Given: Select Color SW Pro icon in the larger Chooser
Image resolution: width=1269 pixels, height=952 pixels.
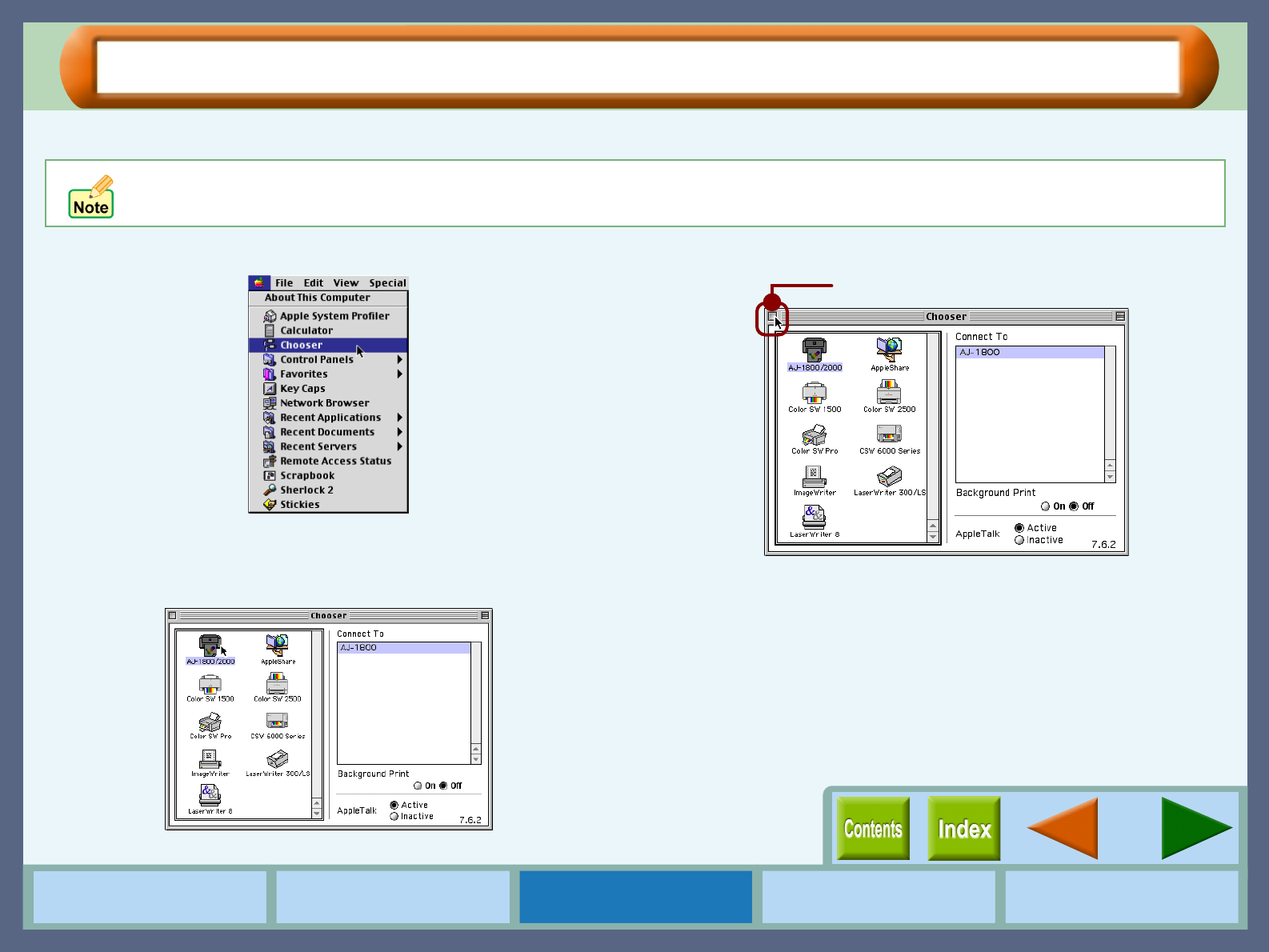Looking at the screenshot, I should click(x=814, y=434).
